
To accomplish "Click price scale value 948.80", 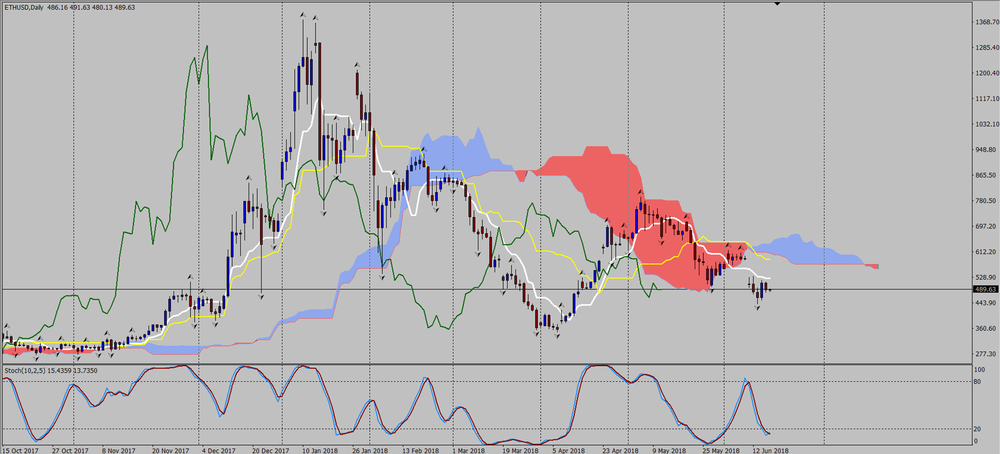I will (986, 150).
